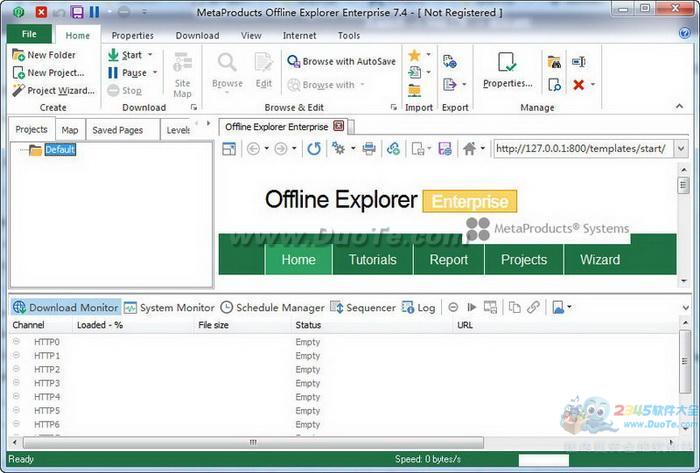The image size is (700, 473).
Task: Open the File menu
Action: click(x=29, y=34)
